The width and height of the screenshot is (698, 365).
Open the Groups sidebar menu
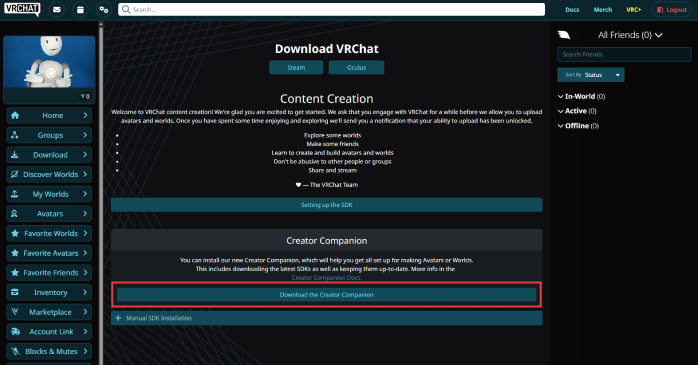[x=49, y=135]
